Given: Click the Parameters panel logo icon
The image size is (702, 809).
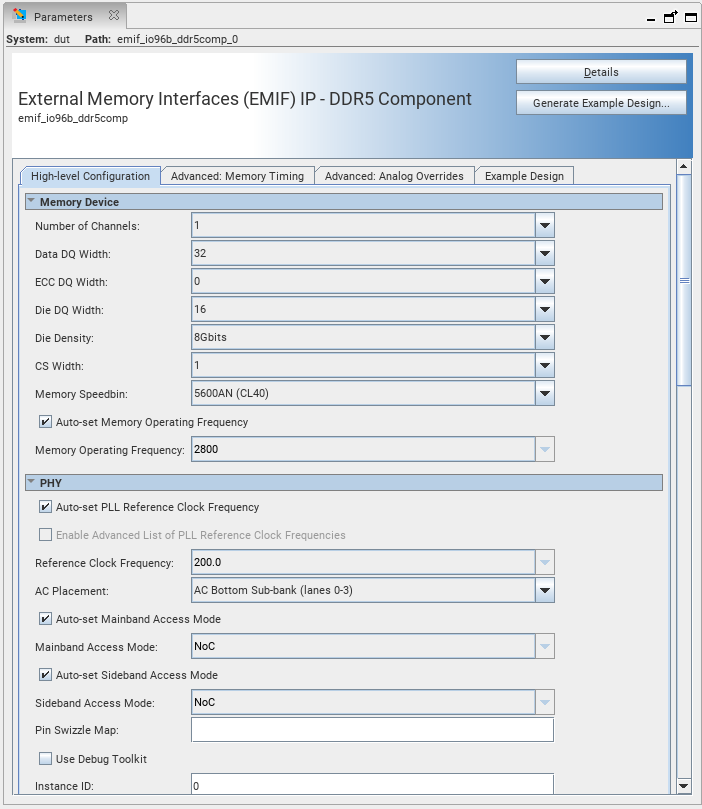Looking at the screenshot, I should click(20, 15).
